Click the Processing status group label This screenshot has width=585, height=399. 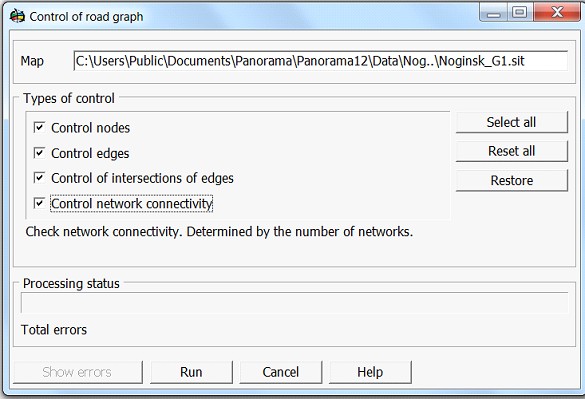click(x=71, y=284)
